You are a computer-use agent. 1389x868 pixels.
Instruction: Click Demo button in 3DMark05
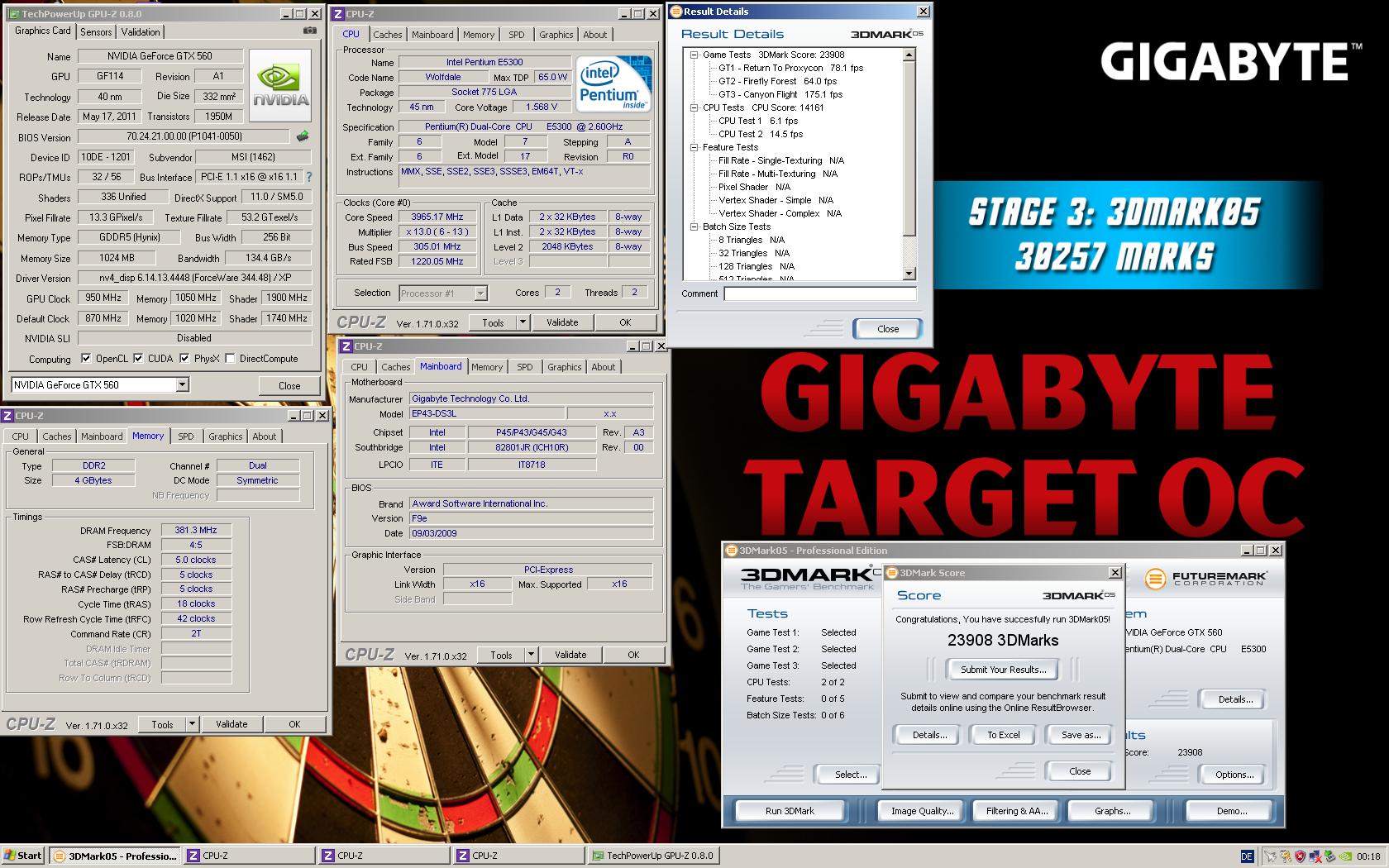pos(1231,811)
